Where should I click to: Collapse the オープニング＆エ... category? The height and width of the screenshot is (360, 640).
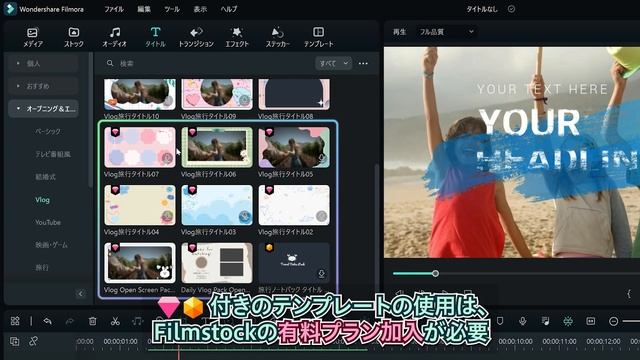tap(43, 109)
